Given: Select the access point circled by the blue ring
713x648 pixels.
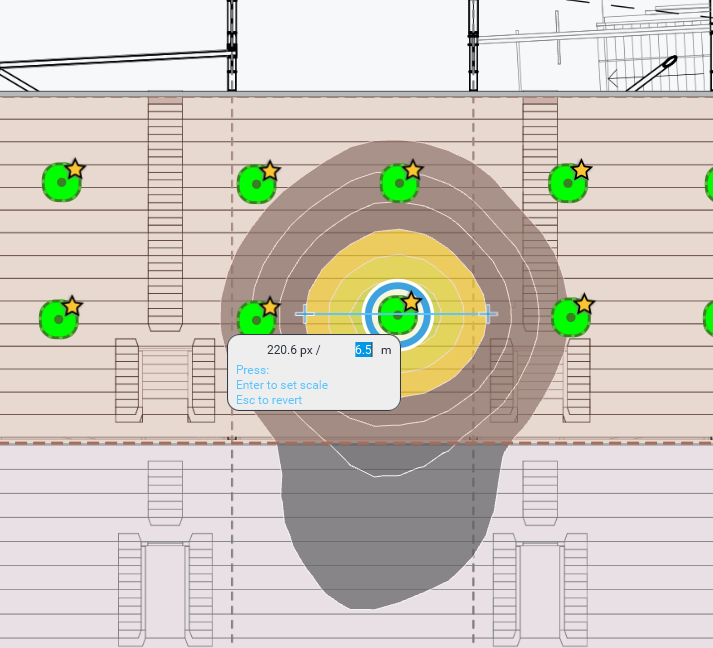Looking at the screenshot, I should [x=398, y=315].
